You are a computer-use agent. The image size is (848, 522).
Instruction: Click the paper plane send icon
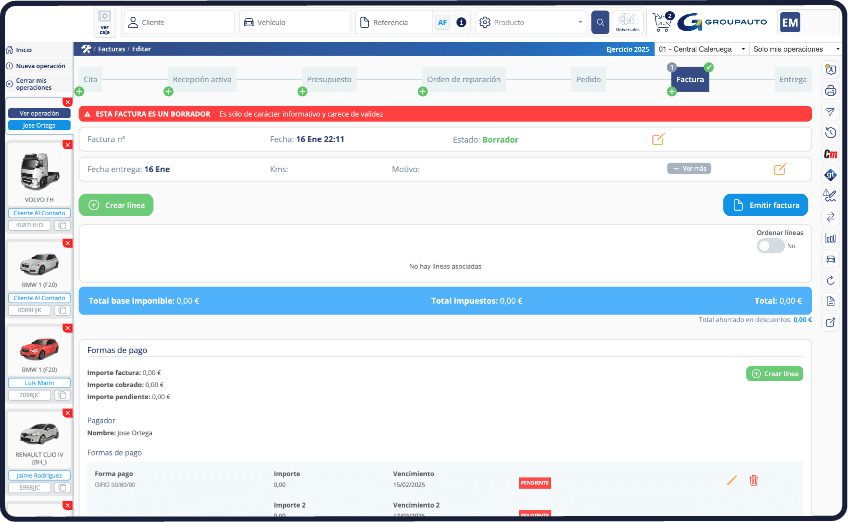coord(831,111)
